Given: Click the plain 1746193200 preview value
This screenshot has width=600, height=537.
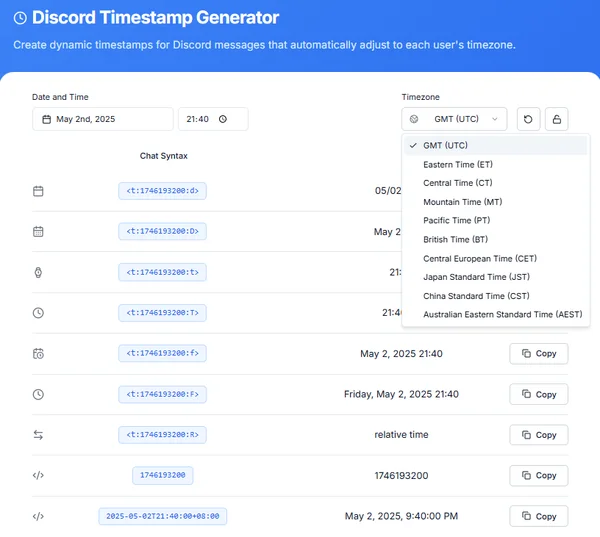Looking at the screenshot, I should point(401,476).
